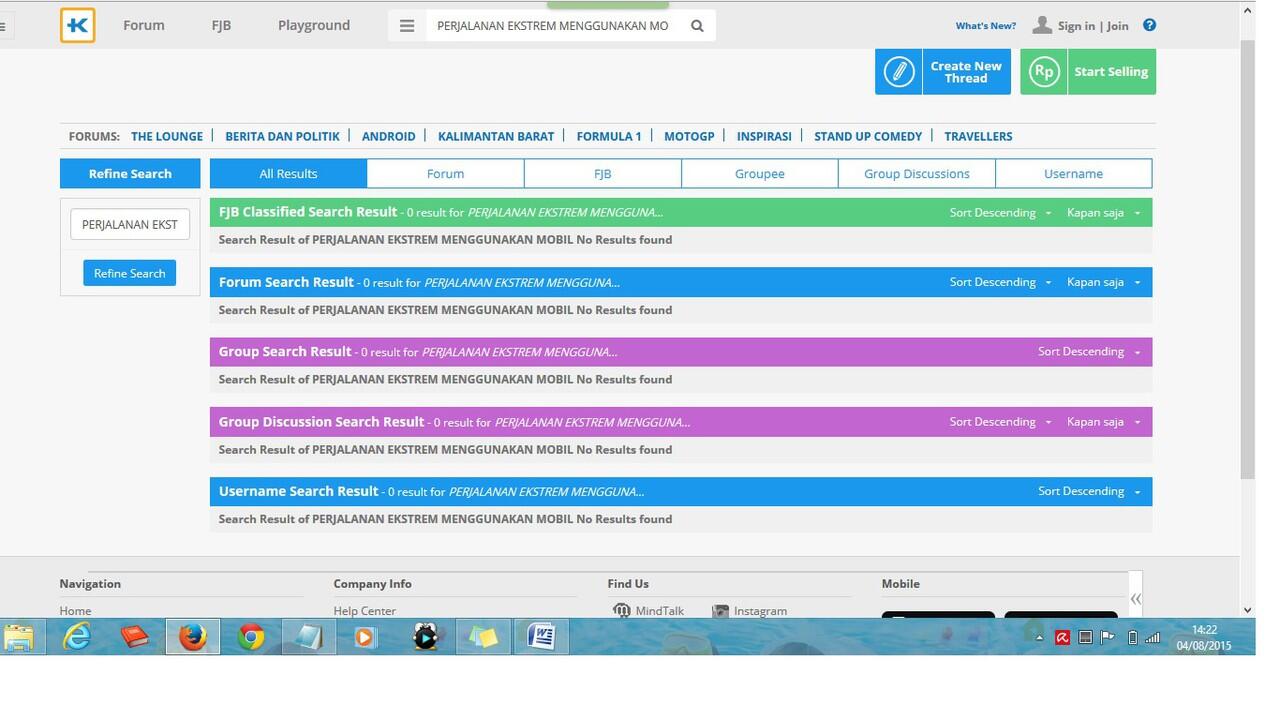Collapse side panel with double chevron icon
Screen dimensions: 1280x720
click(x=1135, y=598)
